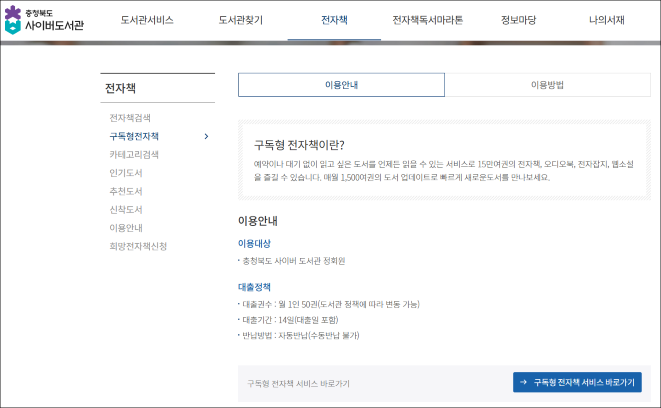Click the 대출정책 subheading
Screen dimensions: 661x408
coord(254,287)
